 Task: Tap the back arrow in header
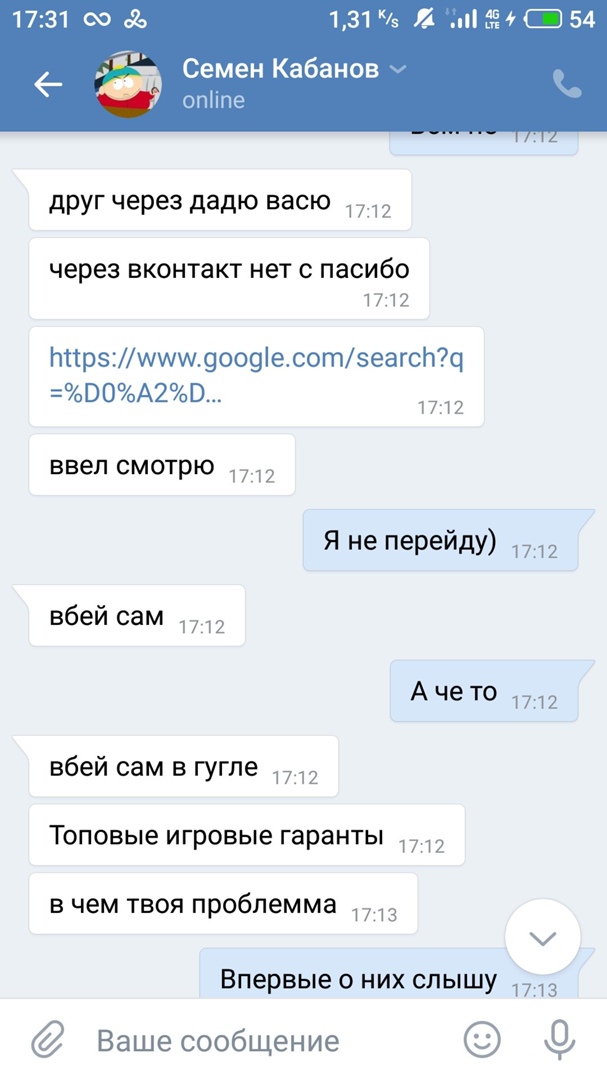48,85
